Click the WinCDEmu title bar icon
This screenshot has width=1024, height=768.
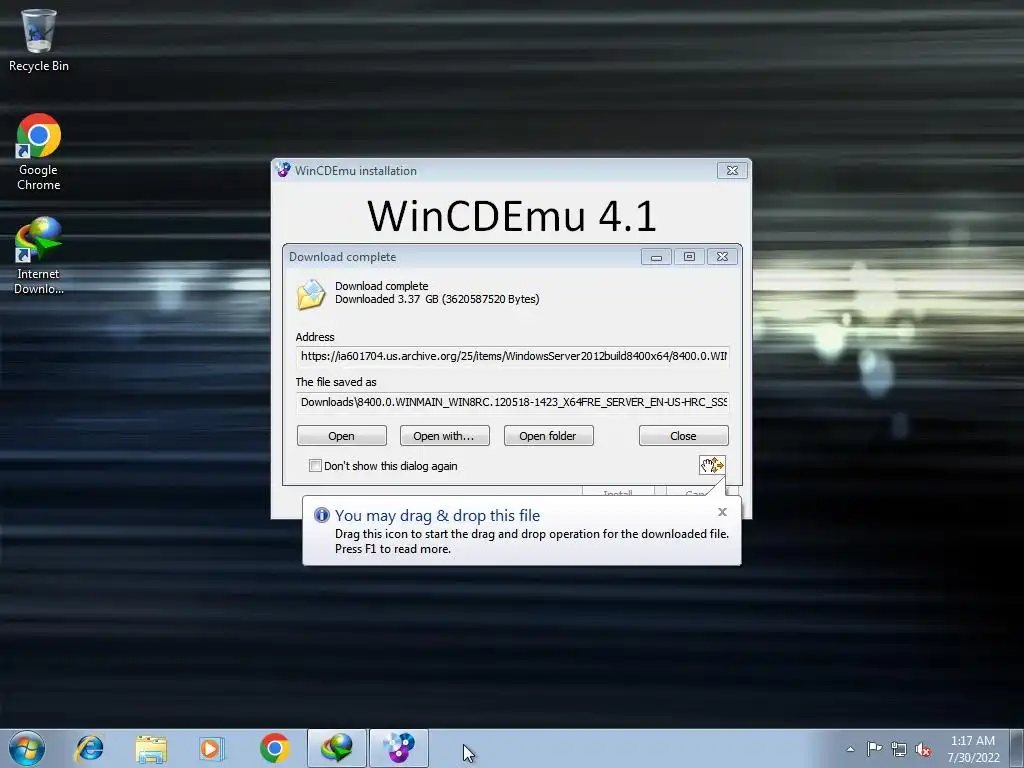pyautogui.click(x=283, y=170)
